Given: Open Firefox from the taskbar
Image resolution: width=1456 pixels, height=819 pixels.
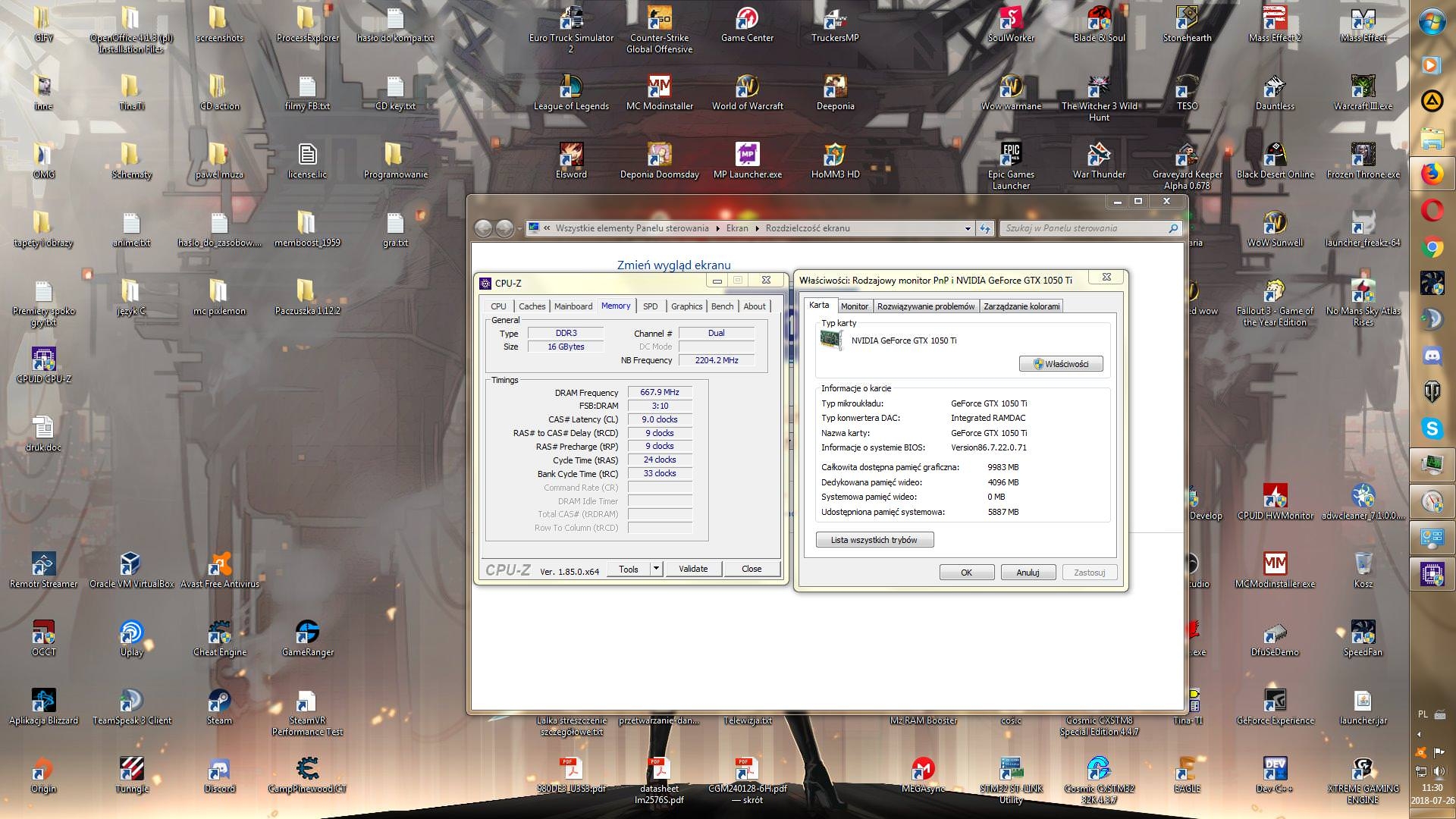Looking at the screenshot, I should click(1432, 174).
